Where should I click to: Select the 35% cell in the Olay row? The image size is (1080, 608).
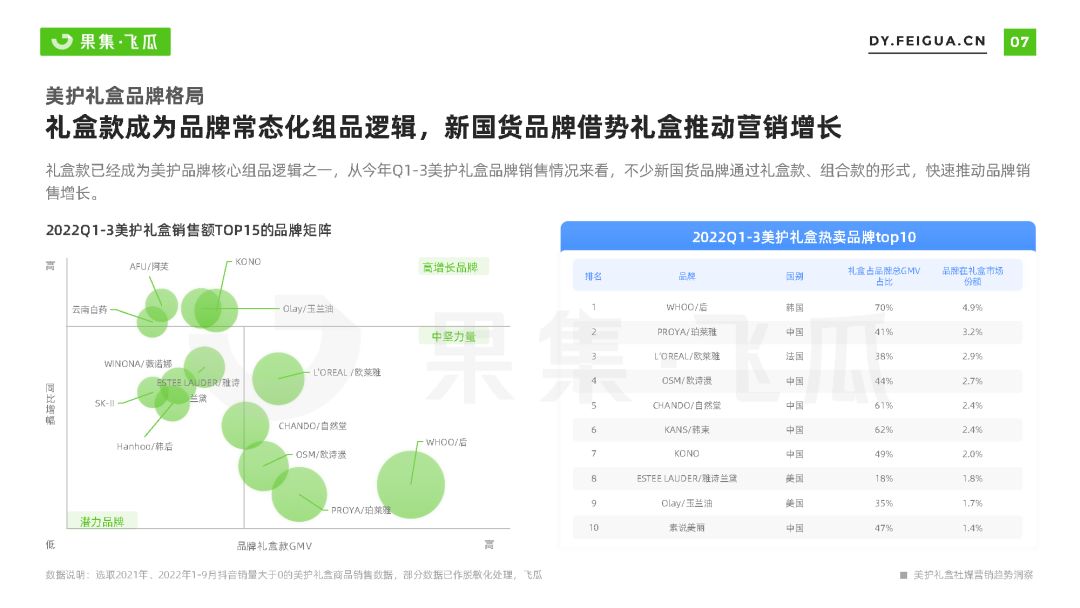coord(884,503)
